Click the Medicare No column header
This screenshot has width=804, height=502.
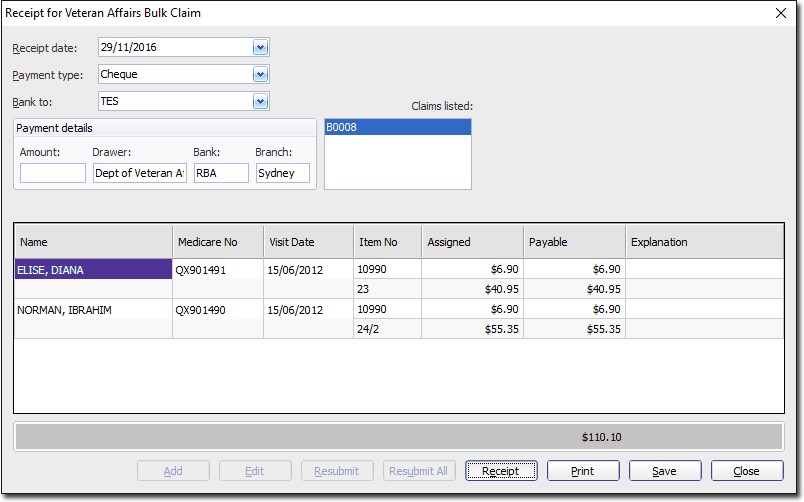click(x=217, y=242)
